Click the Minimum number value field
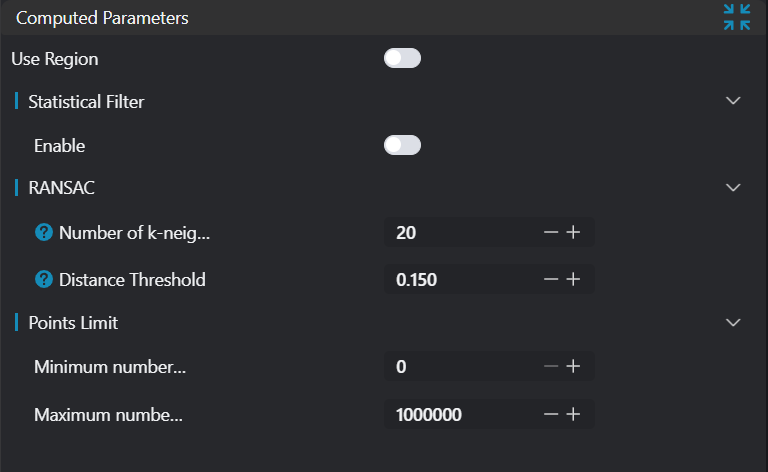Screen dimensions: 768x472 click(x=460, y=367)
